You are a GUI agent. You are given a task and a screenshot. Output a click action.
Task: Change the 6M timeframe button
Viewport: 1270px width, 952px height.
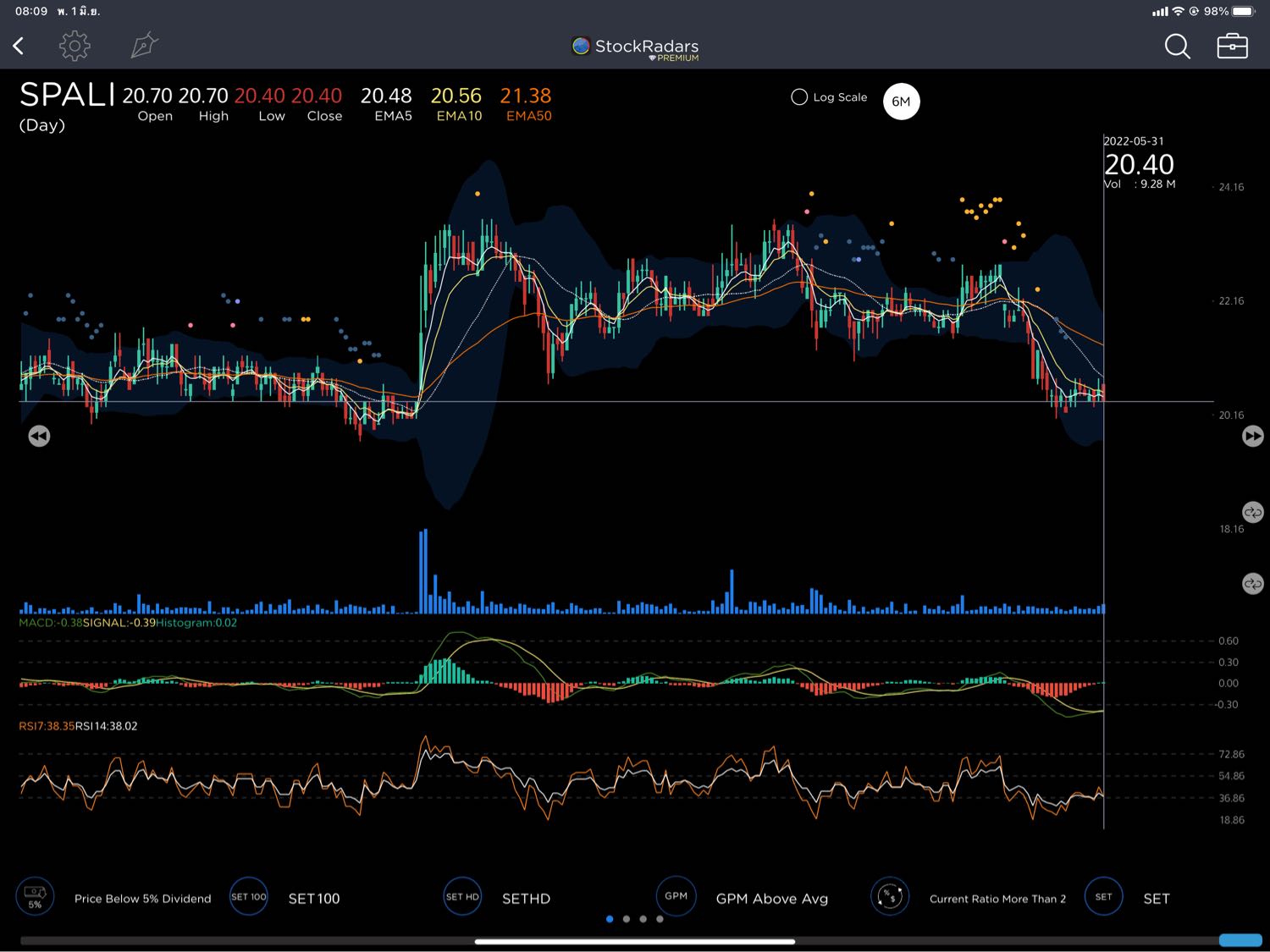click(x=901, y=102)
